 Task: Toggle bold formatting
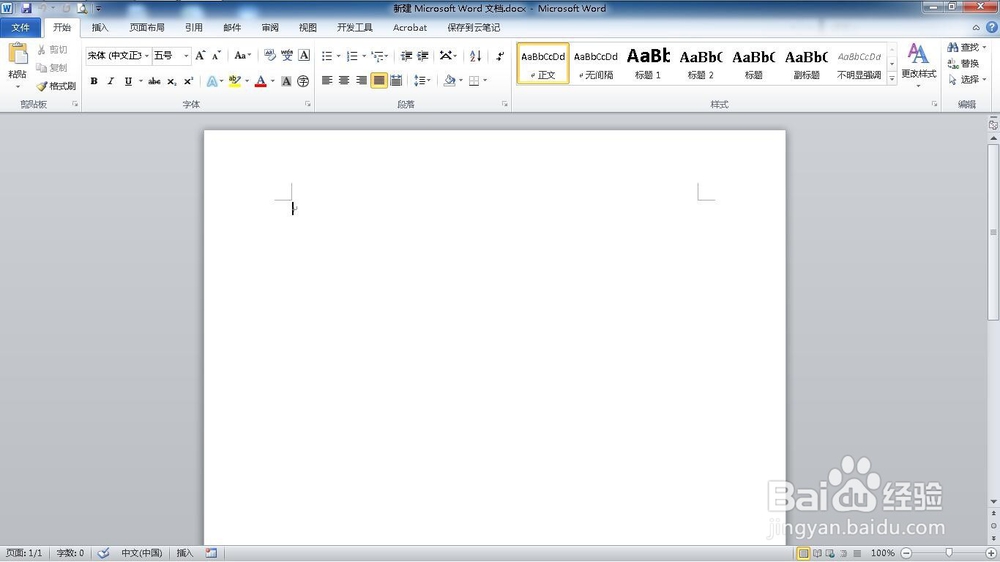click(94, 81)
